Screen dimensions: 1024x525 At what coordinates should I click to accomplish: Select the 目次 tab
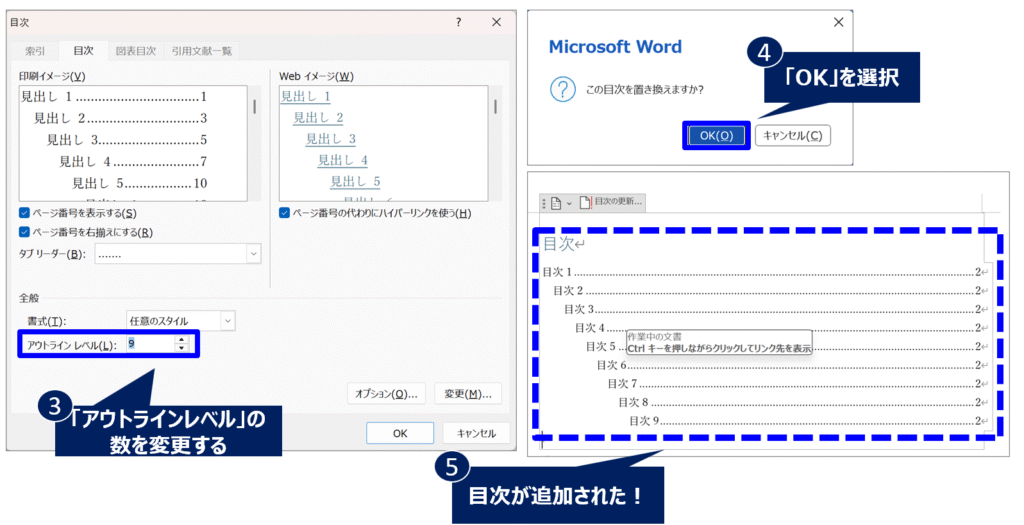[83, 50]
